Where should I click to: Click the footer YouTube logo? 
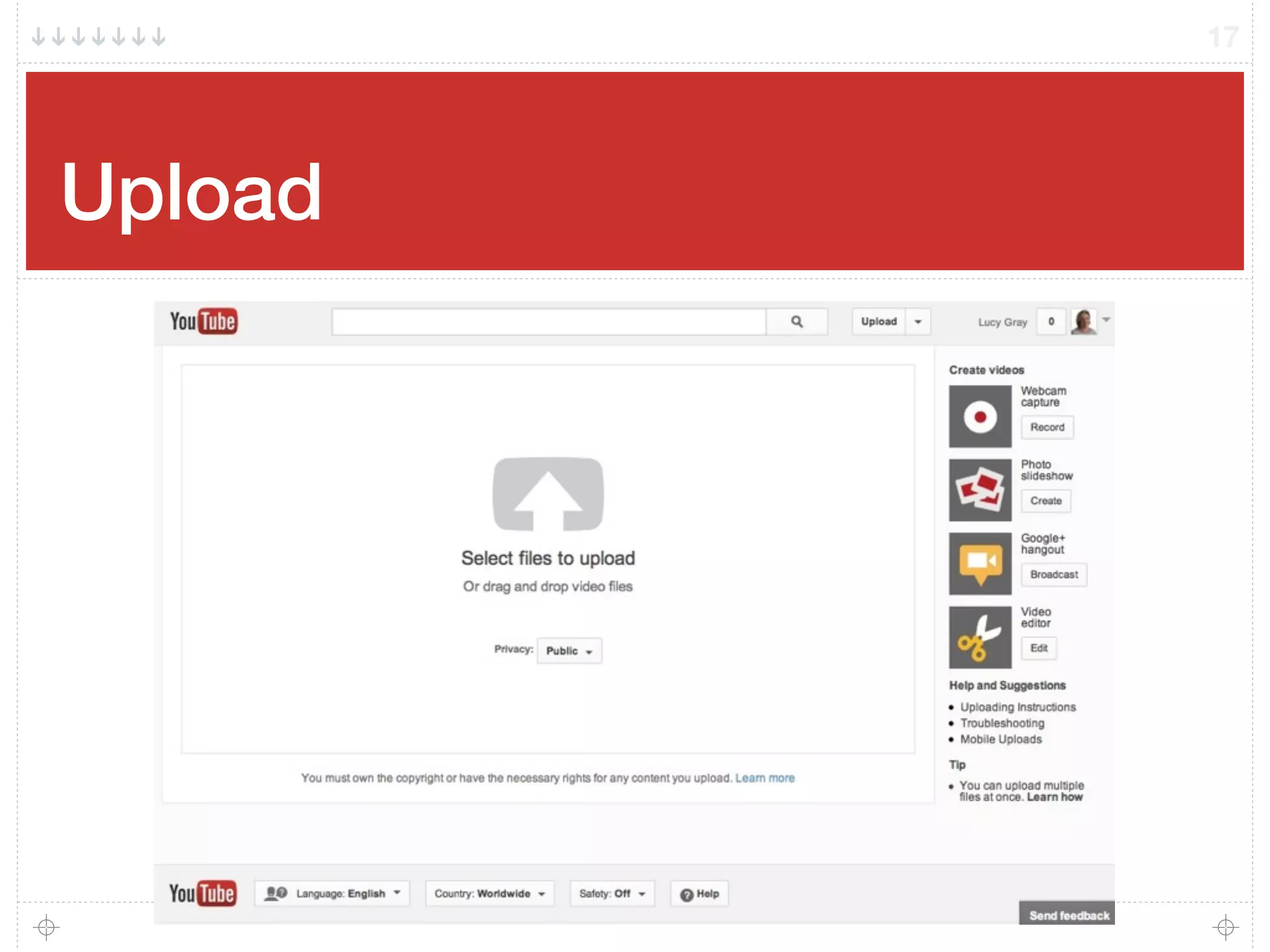[202, 893]
